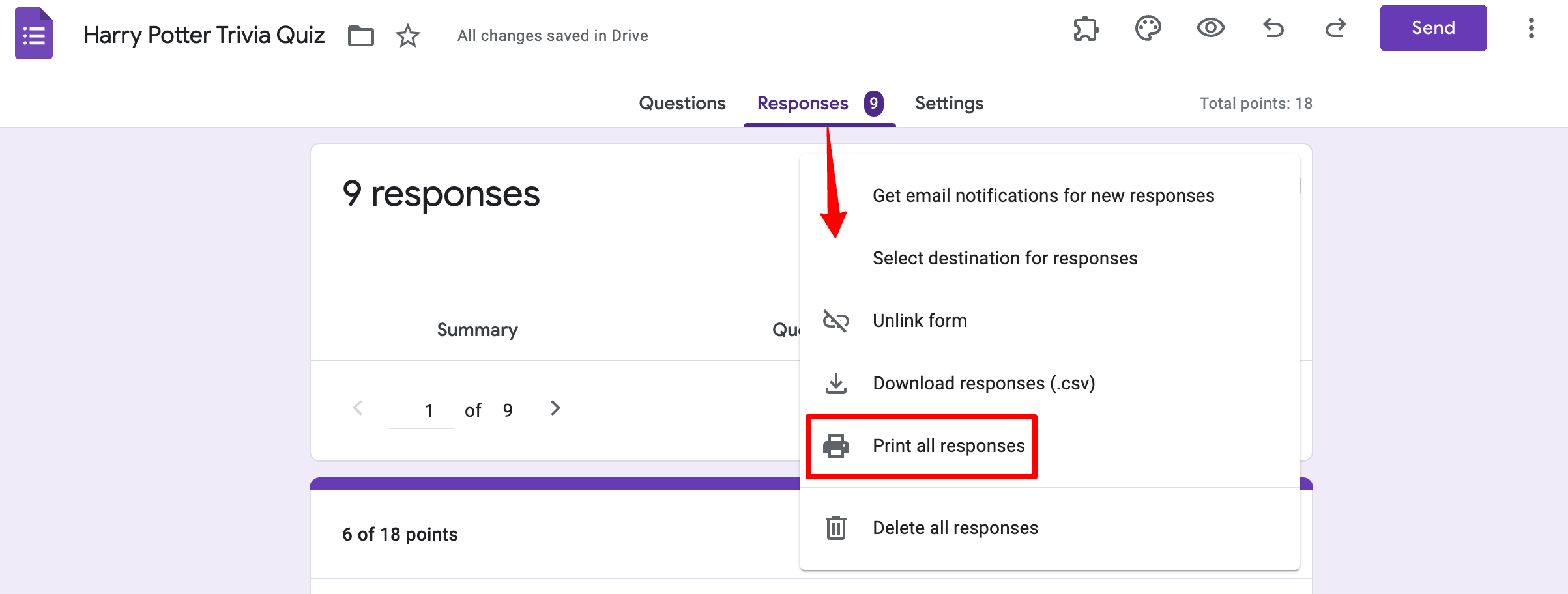The width and height of the screenshot is (1568, 594).
Task: Click the trash can icon
Action: point(835,528)
